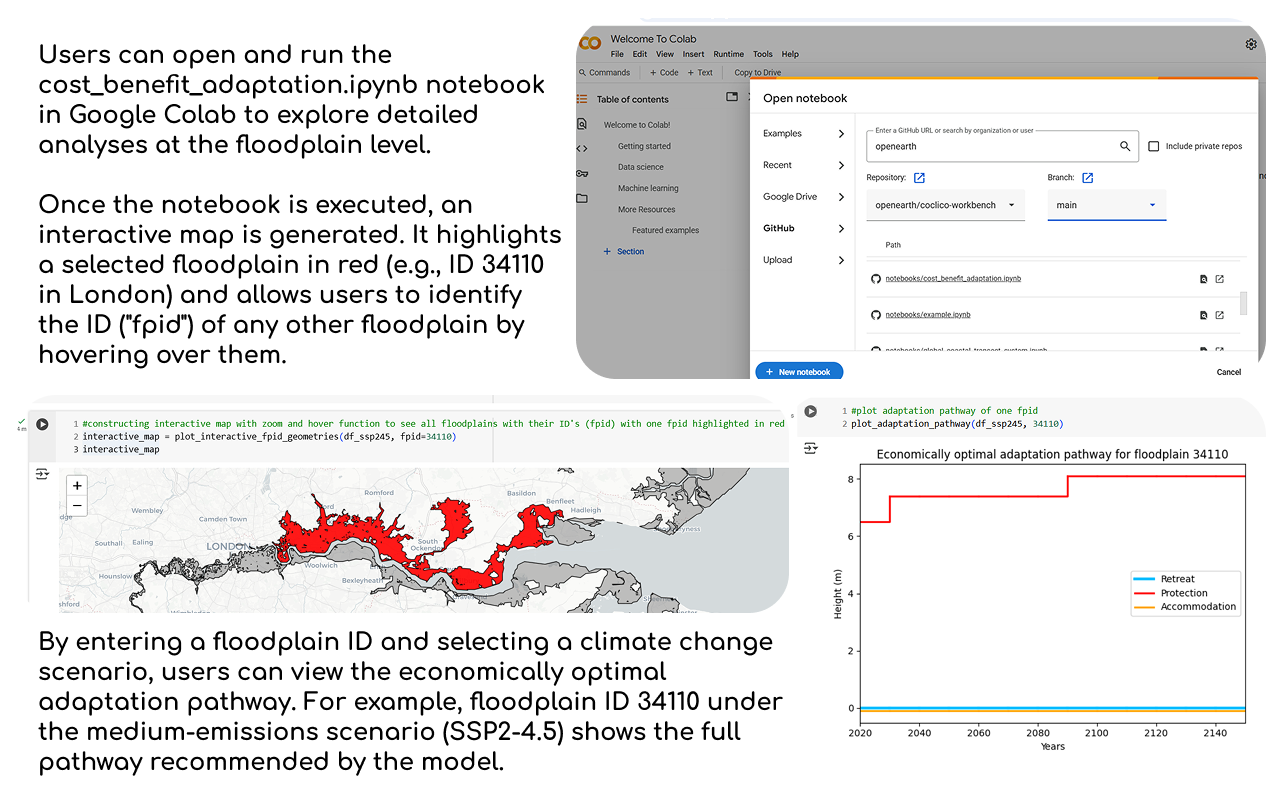Enable Include private repos checkbox
Viewport: 1280px width, 800px height.
click(x=1154, y=146)
